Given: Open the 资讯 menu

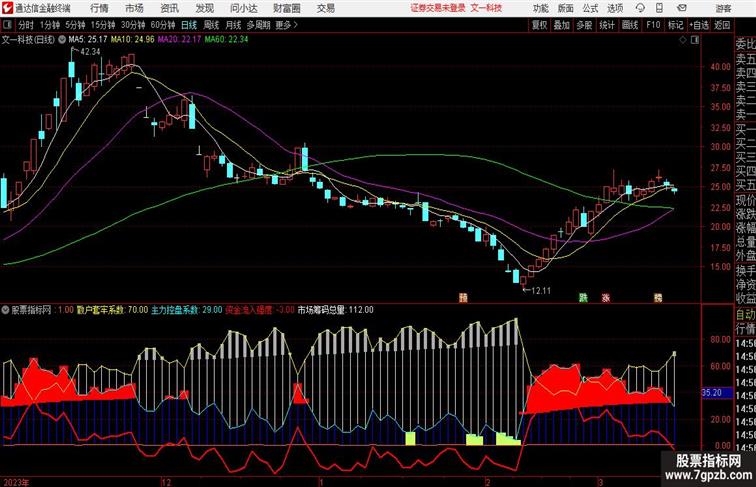Looking at the screenshot, I should 170,8.
